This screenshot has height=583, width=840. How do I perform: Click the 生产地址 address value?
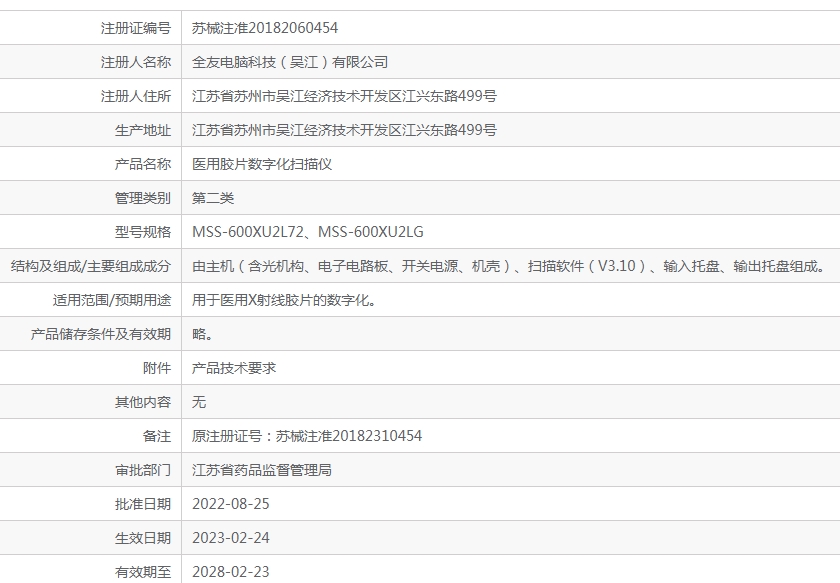click(344, 130)
